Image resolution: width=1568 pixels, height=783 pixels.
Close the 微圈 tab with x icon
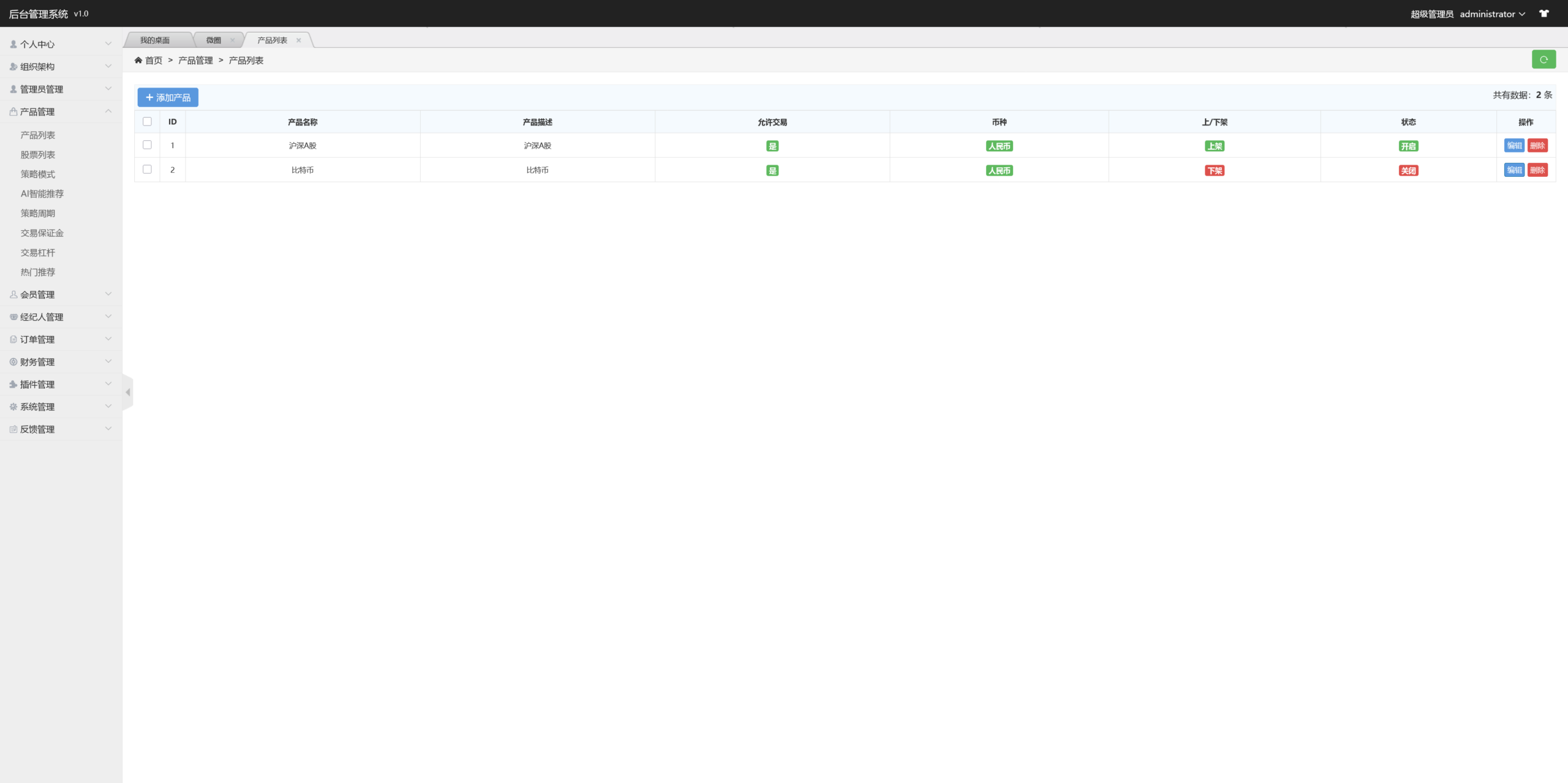232,40
